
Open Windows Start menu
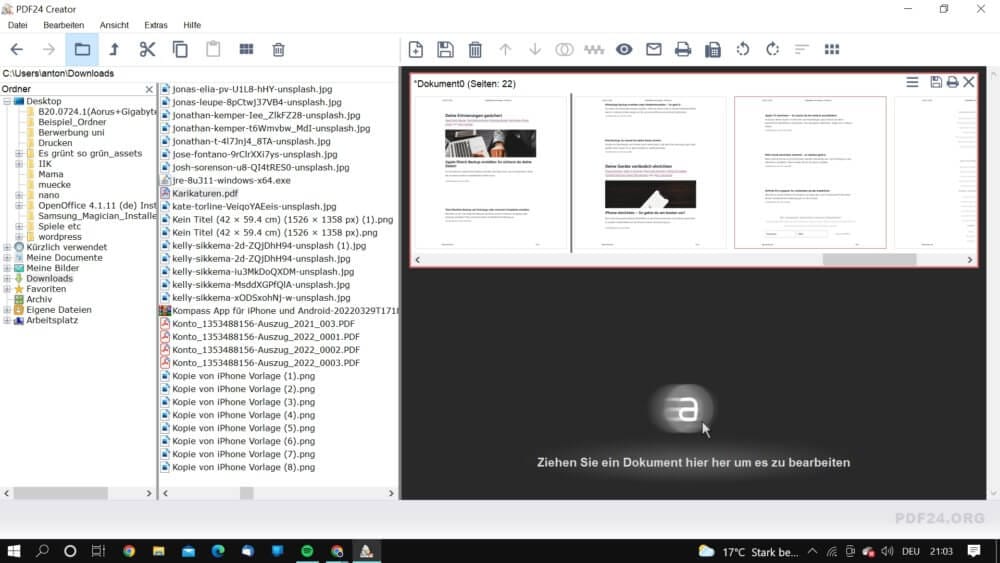(x=14, y=551)
